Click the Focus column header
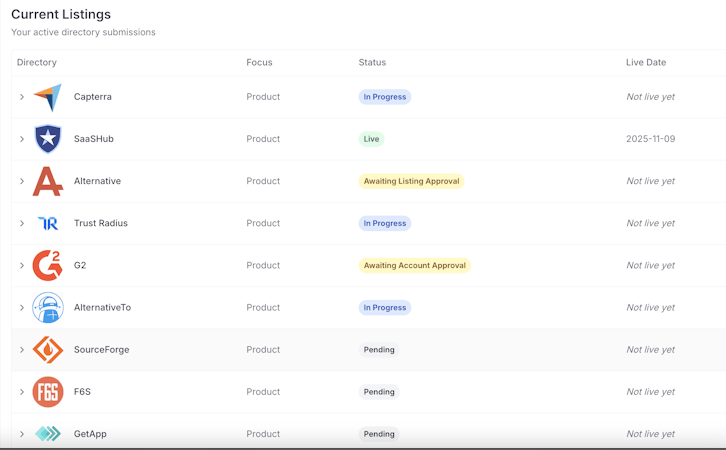Viewport: 726px width, 450px height. tap(259, 62)
